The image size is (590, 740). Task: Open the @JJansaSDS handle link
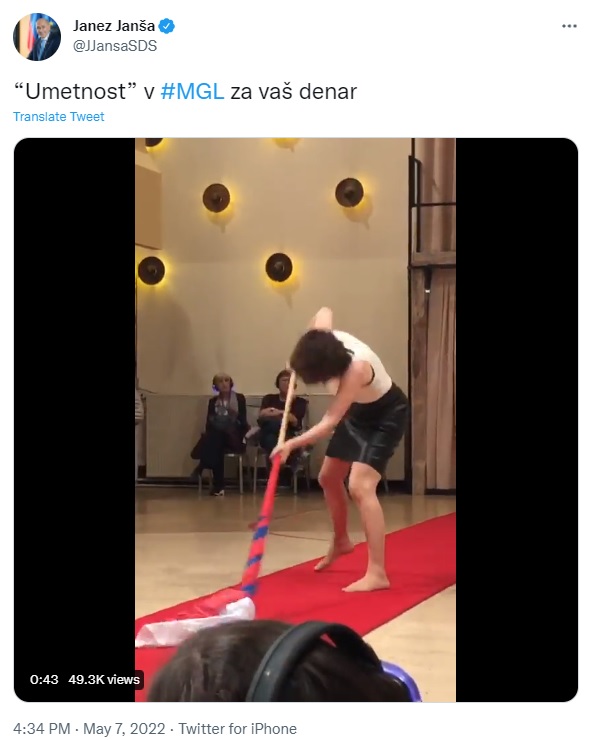click(115, 46)
